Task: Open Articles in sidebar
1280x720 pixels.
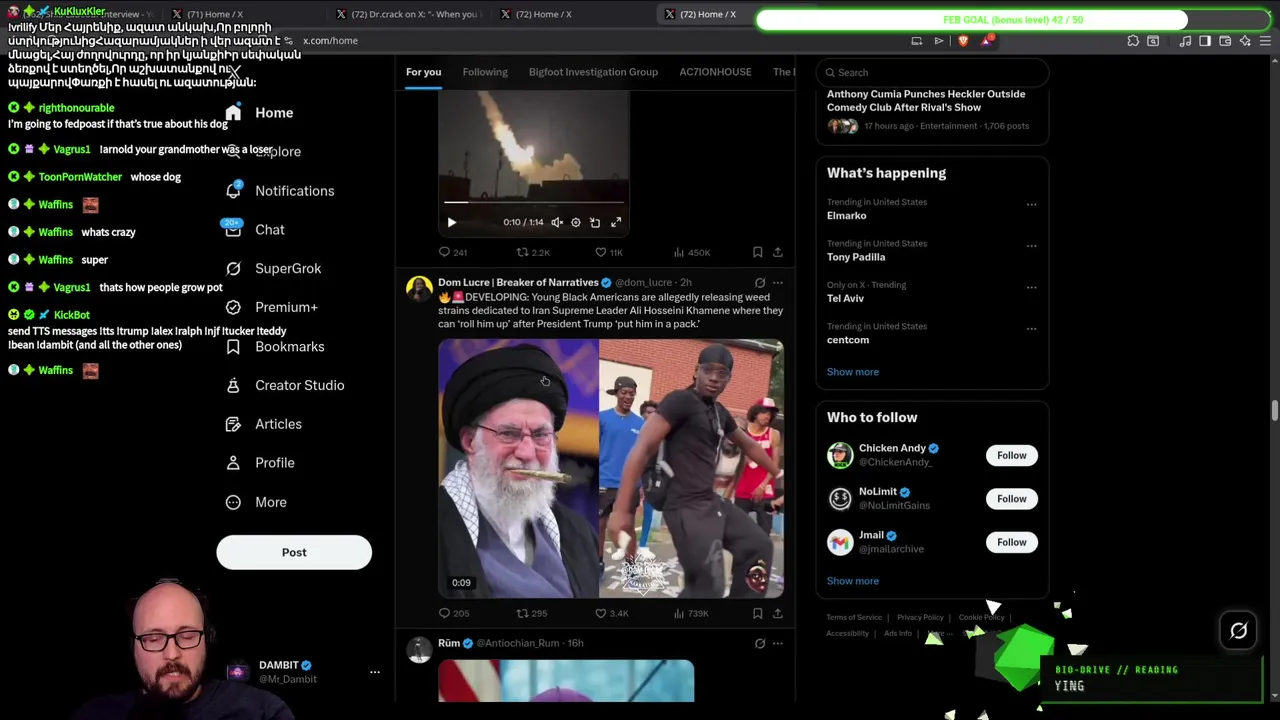Action: pyautogui.click(x=264, y=424)
